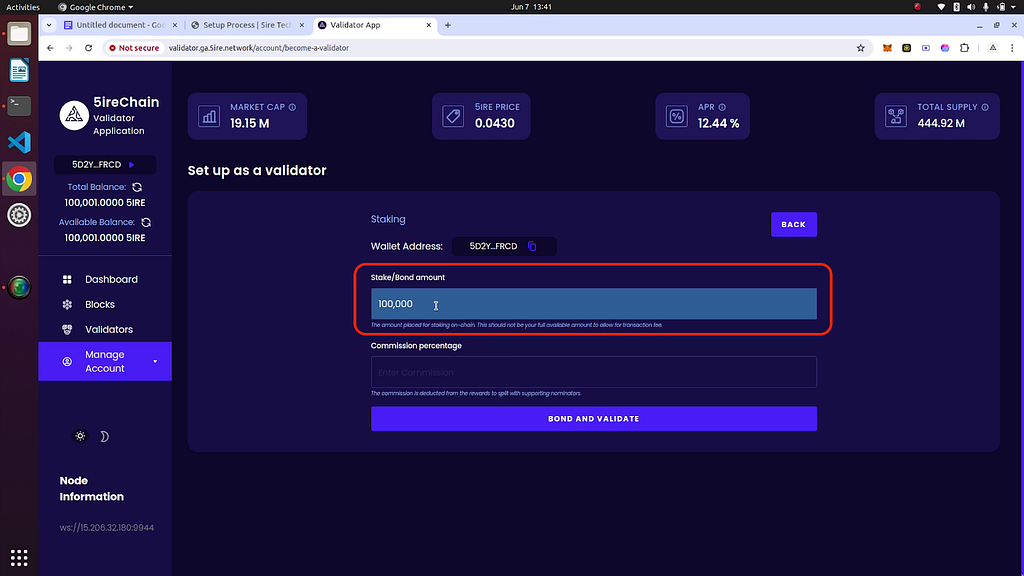The width and height of the screenshot is (1024, 576).
Task: Copy the wallet address icon
Action: pos(532,246)
